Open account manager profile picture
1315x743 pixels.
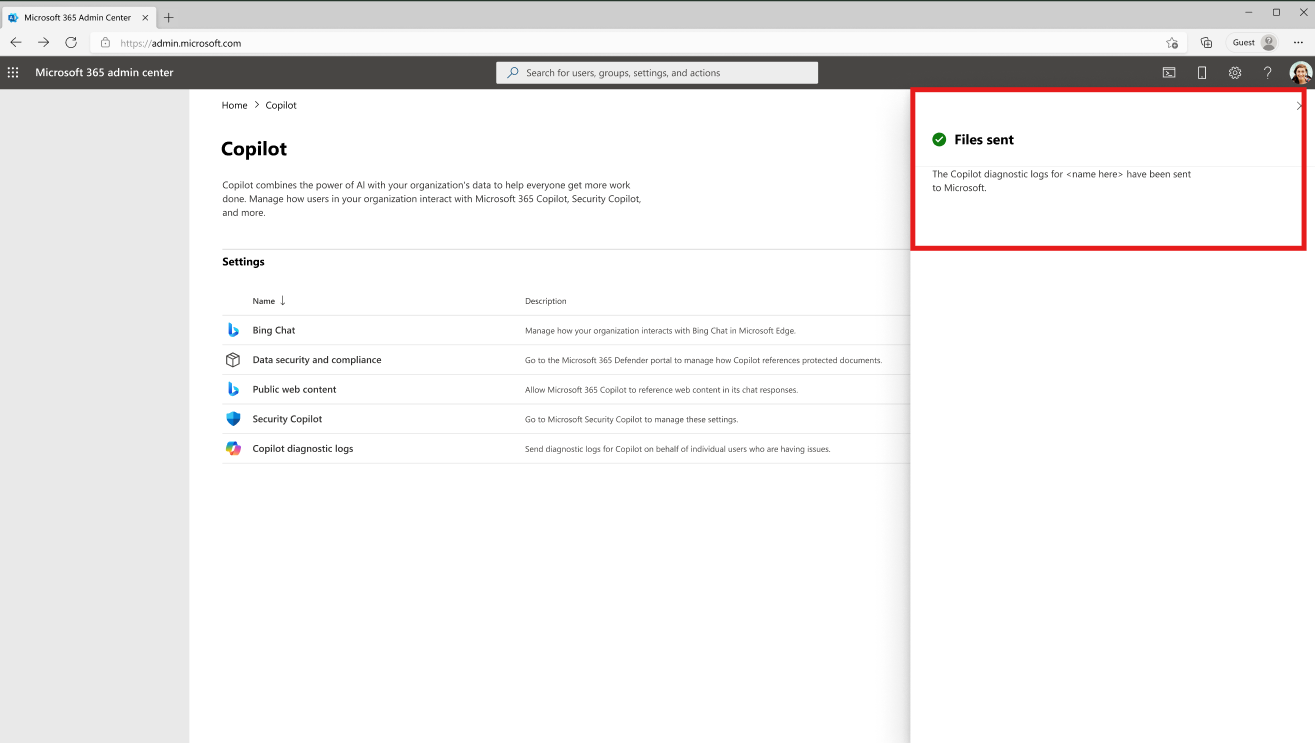[1300, 72]
